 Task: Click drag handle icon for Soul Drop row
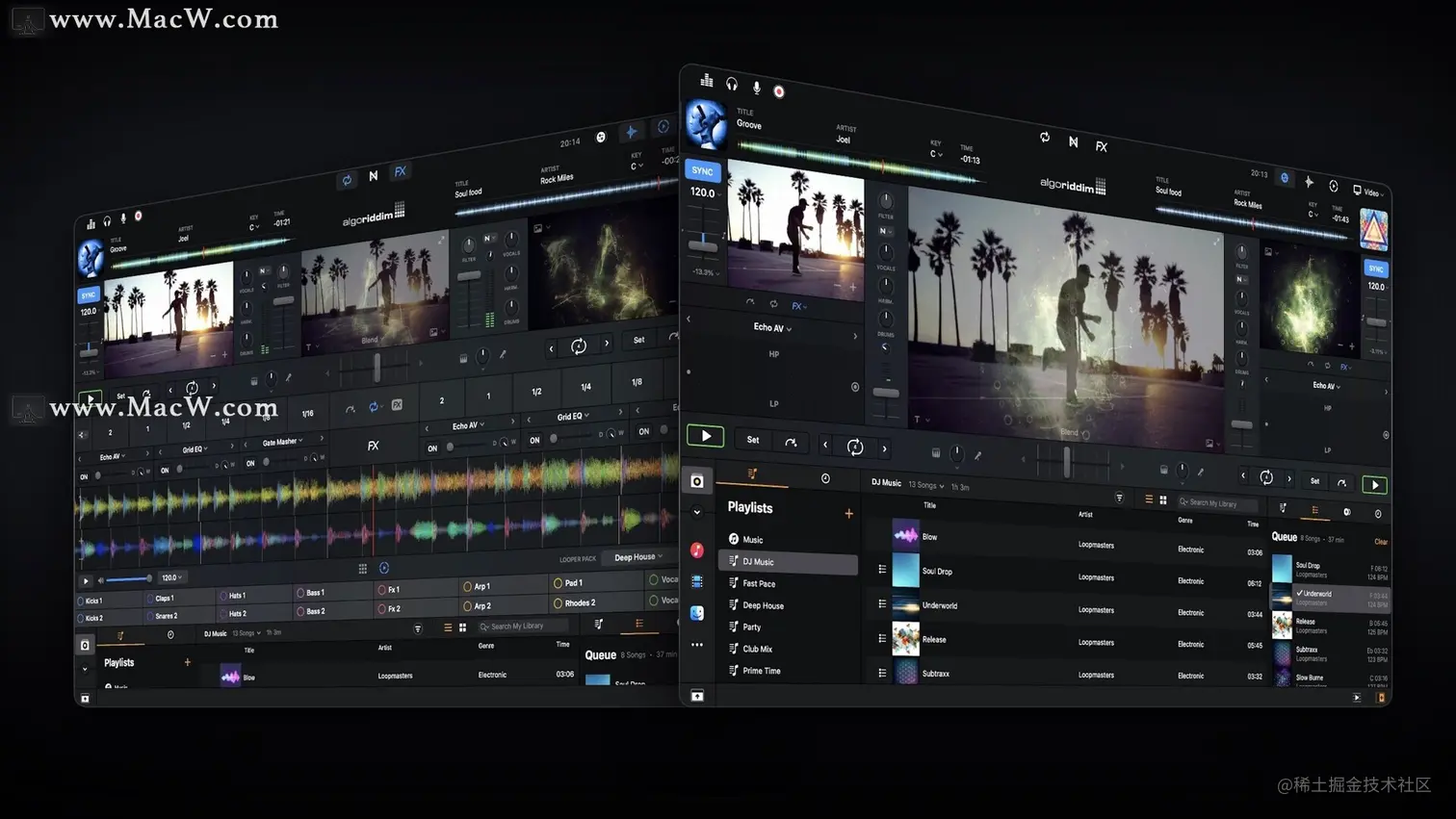(882, 570)
